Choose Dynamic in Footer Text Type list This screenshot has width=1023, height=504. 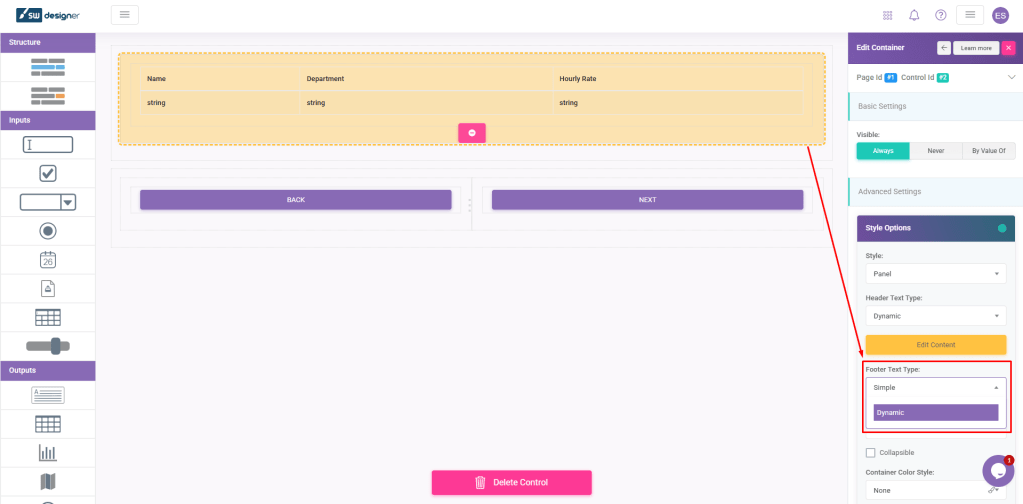935,412
